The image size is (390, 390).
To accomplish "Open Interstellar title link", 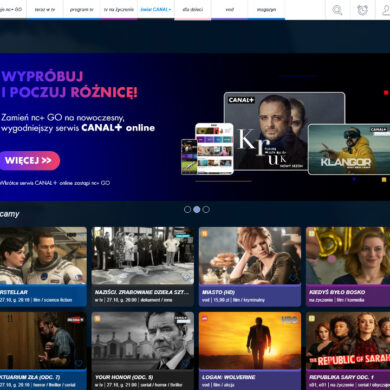I will (x=14, y=292).
